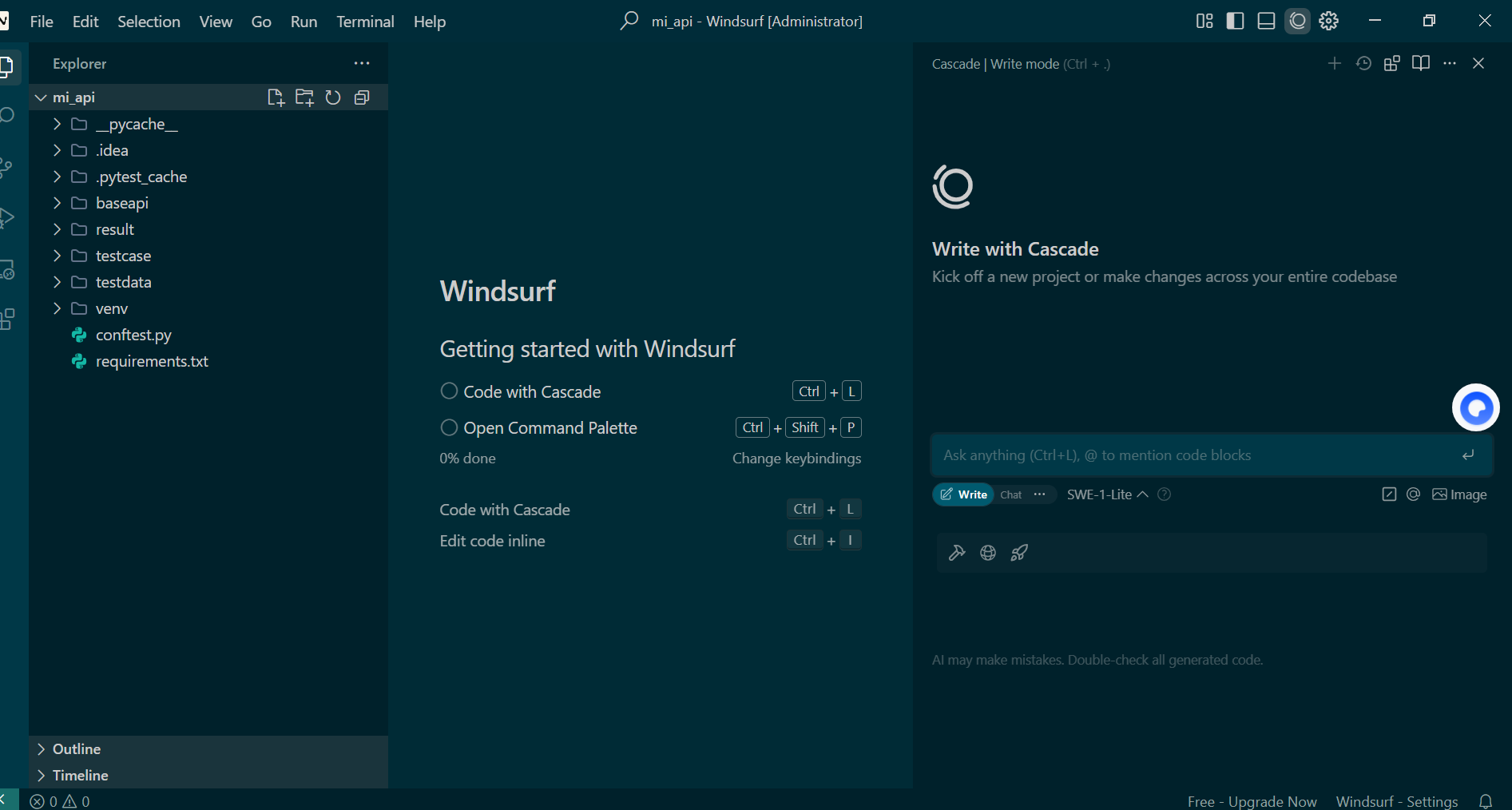Refresh the Explorer file tree

333,97
